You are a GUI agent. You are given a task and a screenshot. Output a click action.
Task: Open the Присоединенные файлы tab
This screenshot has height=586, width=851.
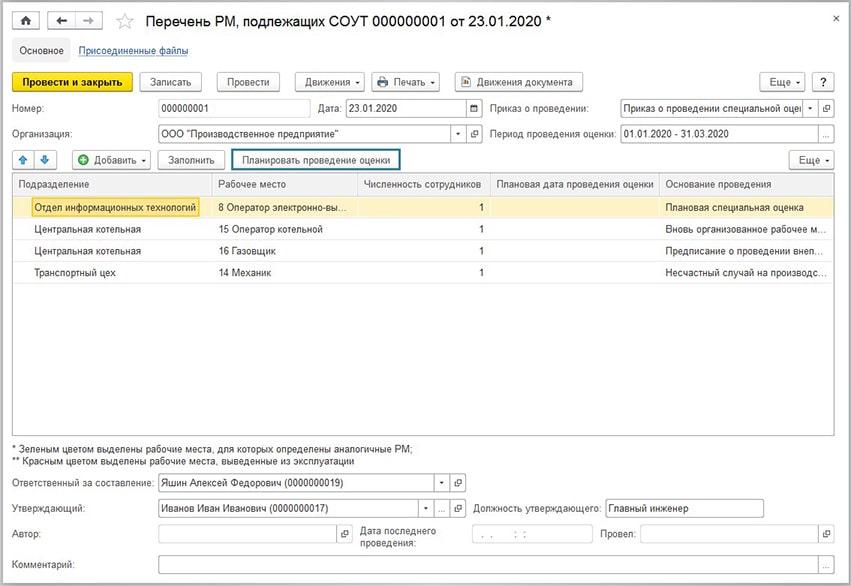(x=134, y=50)
